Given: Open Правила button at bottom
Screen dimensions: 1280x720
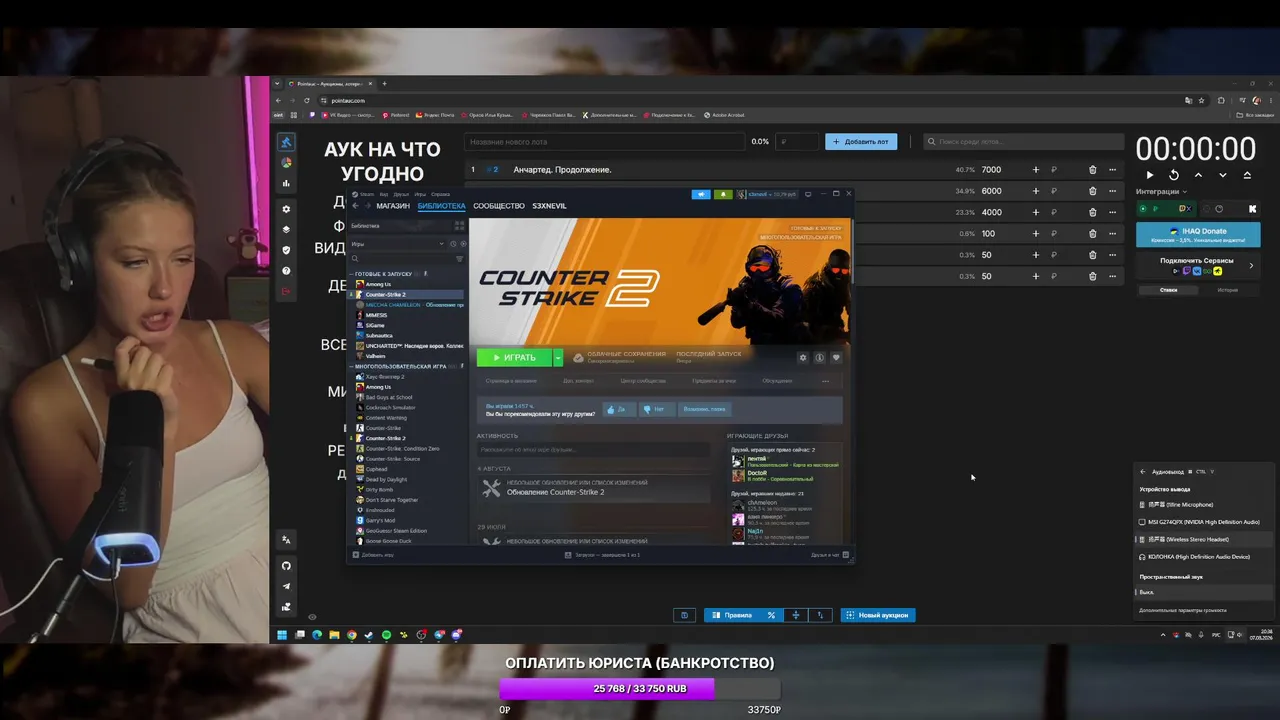Looking at the screenshot, I should point(733,615).
